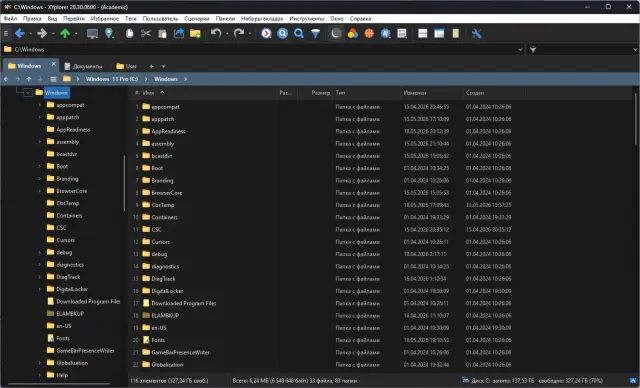640x388 pixels.
Task: Click the breadcrumb bar up arrow
Action: (29, 79)
